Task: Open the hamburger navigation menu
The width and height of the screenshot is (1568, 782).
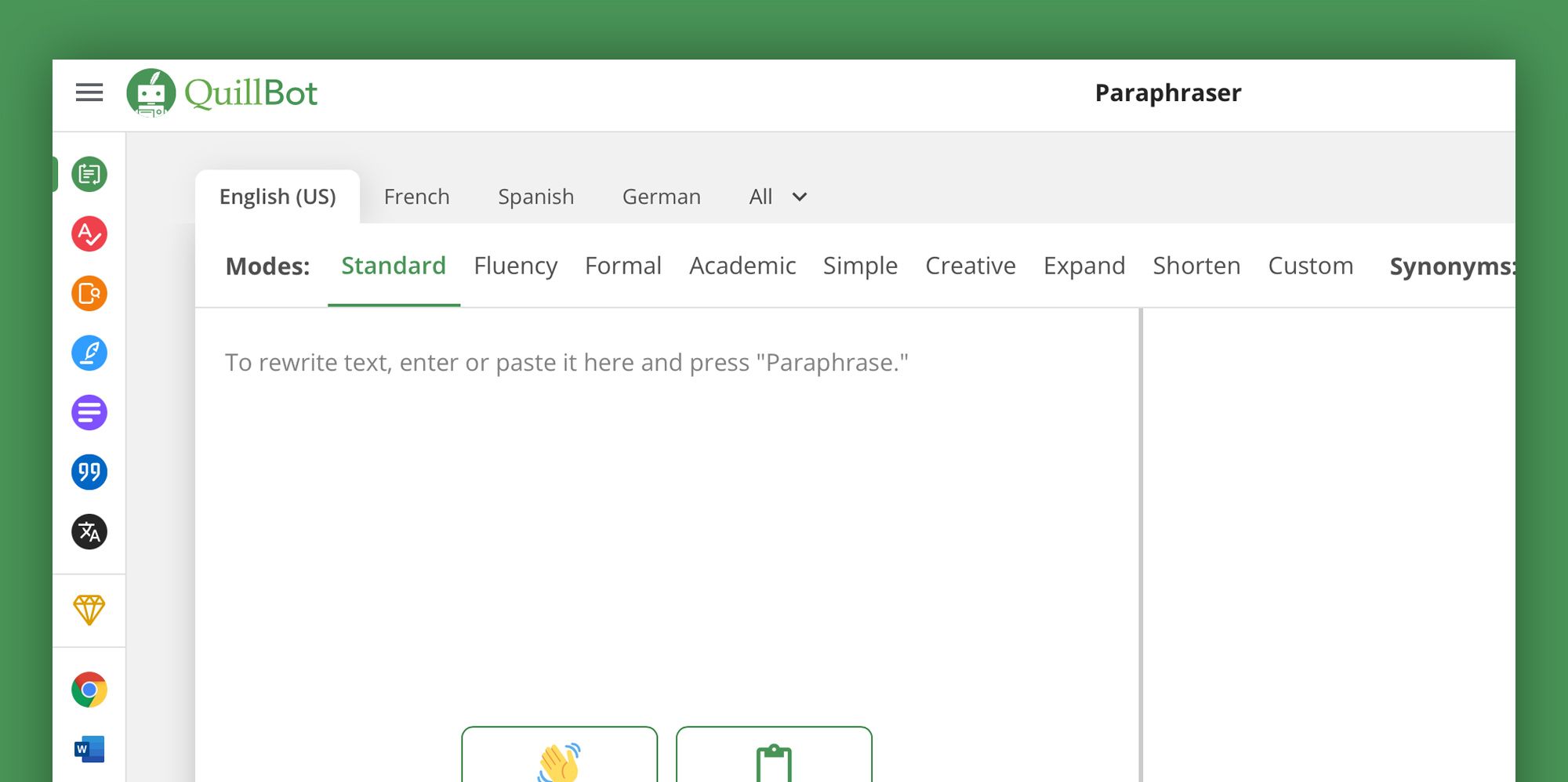Action: 89,92
